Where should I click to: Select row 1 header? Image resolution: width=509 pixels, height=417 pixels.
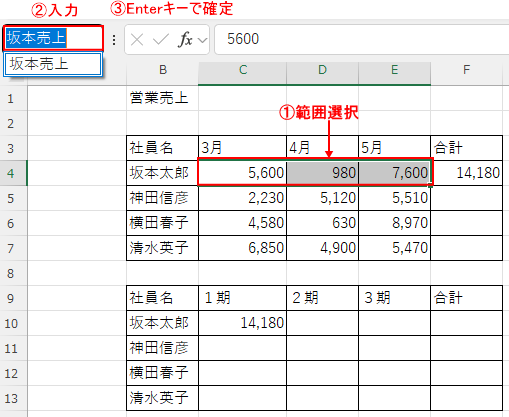(x=13, y=98)
